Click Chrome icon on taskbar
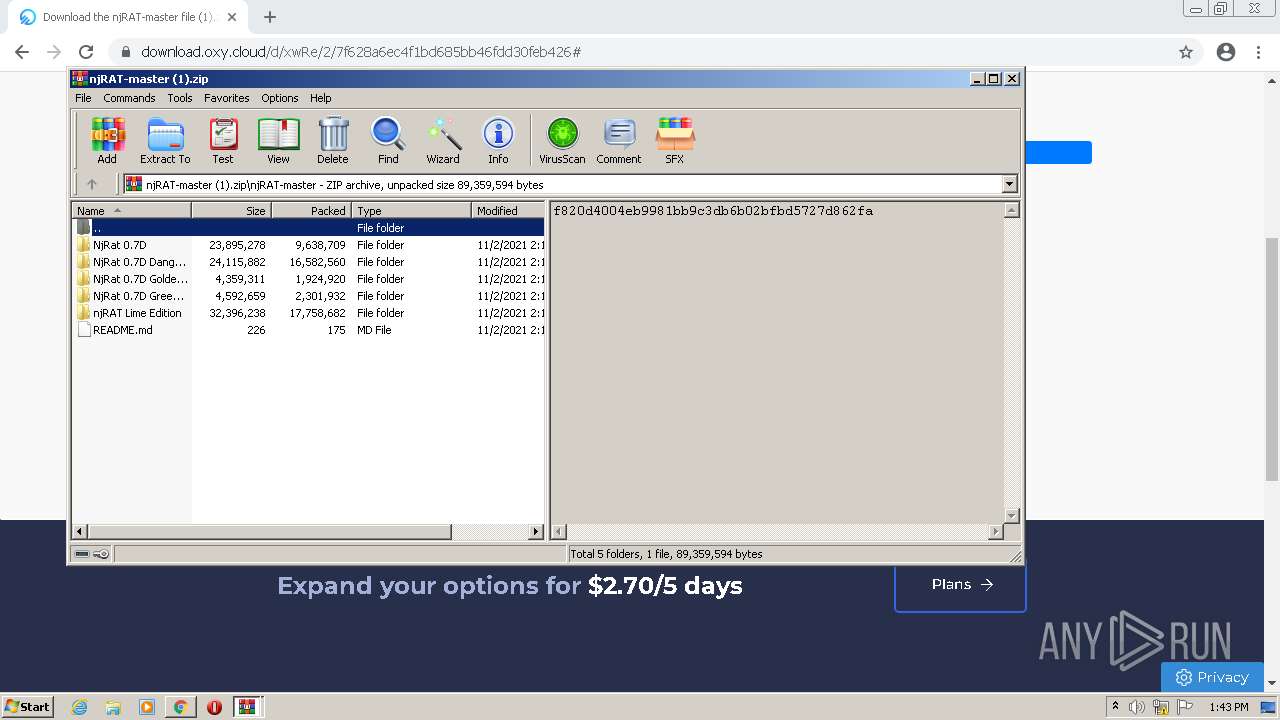This screenshot has width=1280, height=720. coord(180,707)
